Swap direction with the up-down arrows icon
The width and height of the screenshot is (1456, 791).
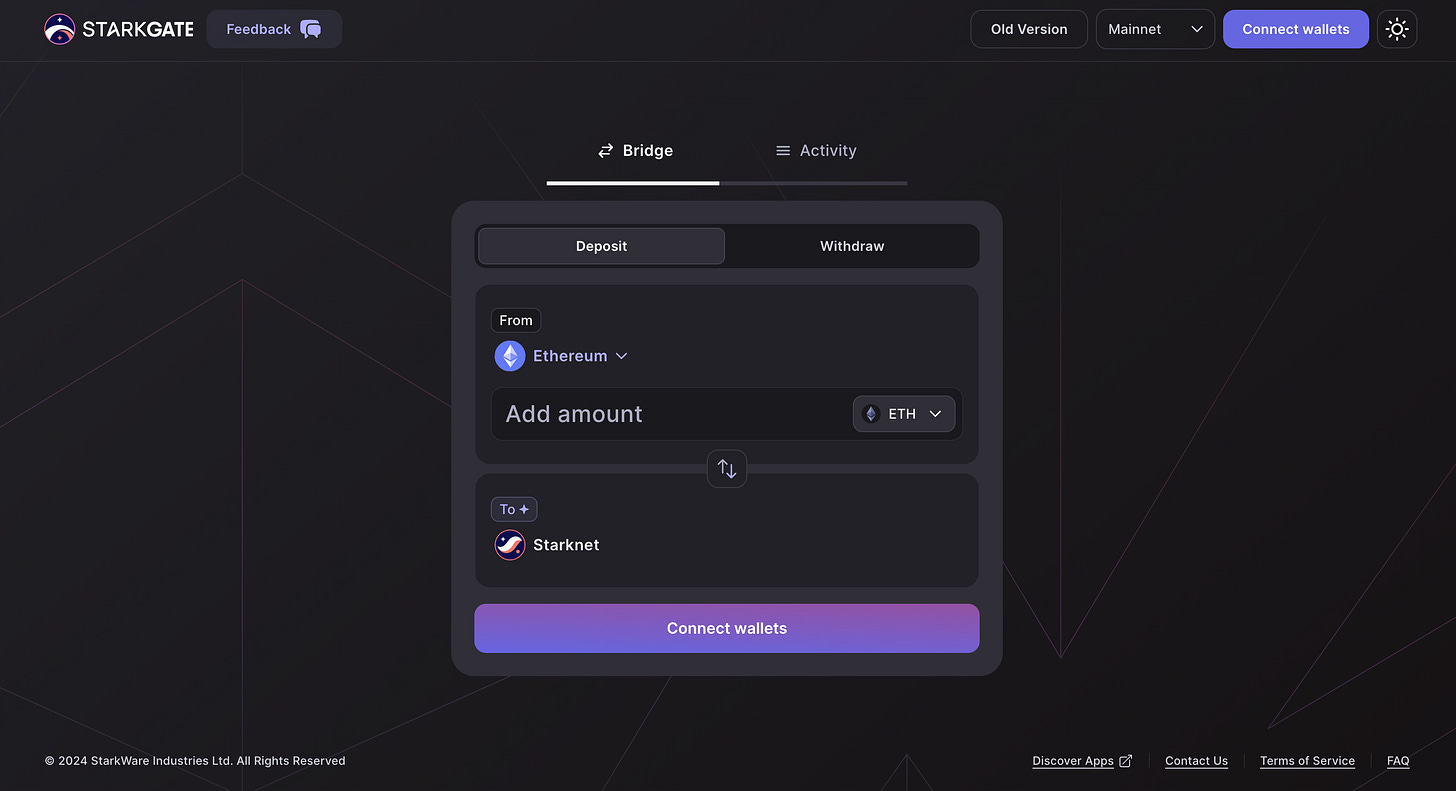pos(727,468)
